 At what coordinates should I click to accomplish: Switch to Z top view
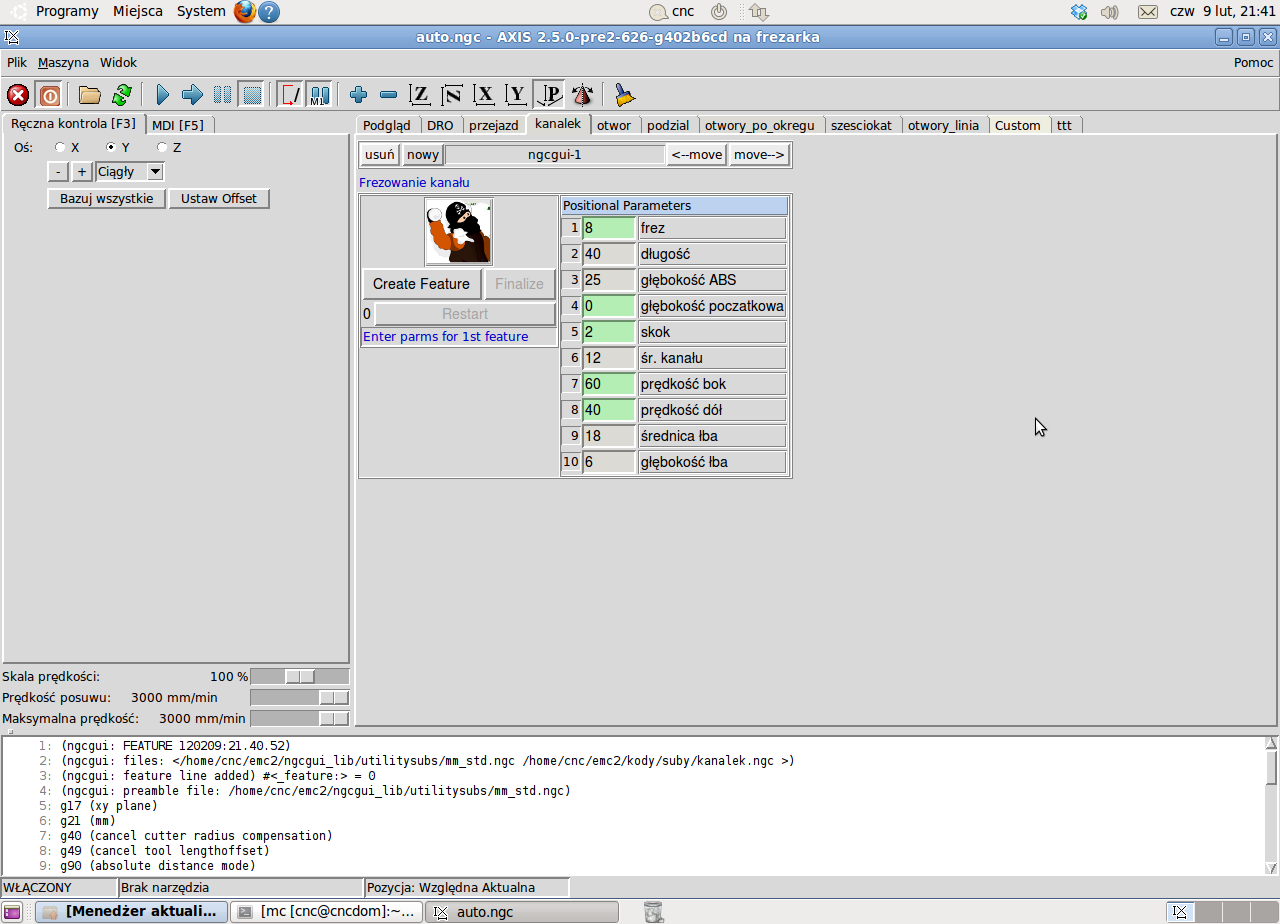pyautogui.click(x=421, y=95)
